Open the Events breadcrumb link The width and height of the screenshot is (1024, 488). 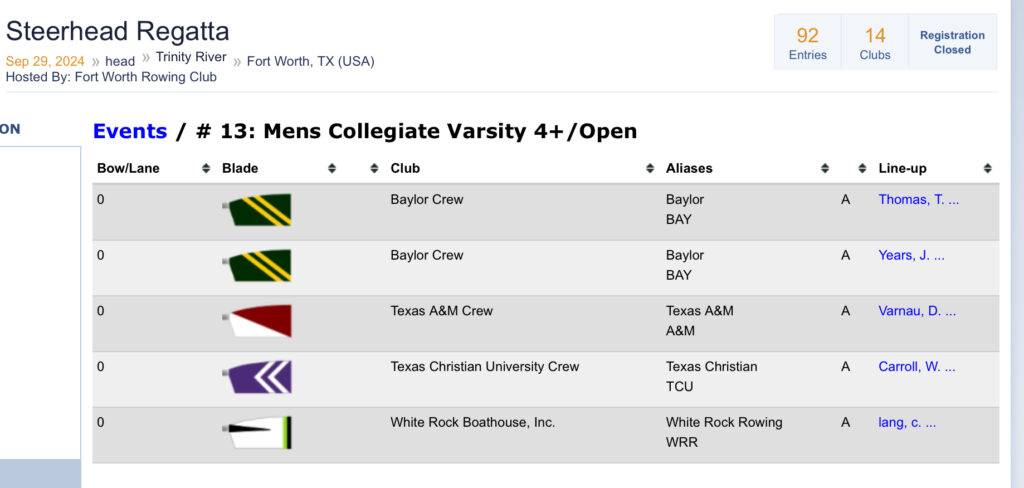coord(130,131)
